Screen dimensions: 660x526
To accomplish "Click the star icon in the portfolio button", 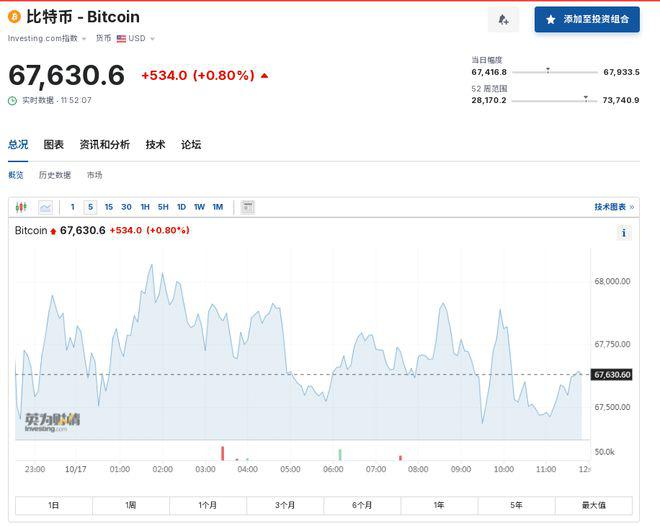I will [550, 19].
